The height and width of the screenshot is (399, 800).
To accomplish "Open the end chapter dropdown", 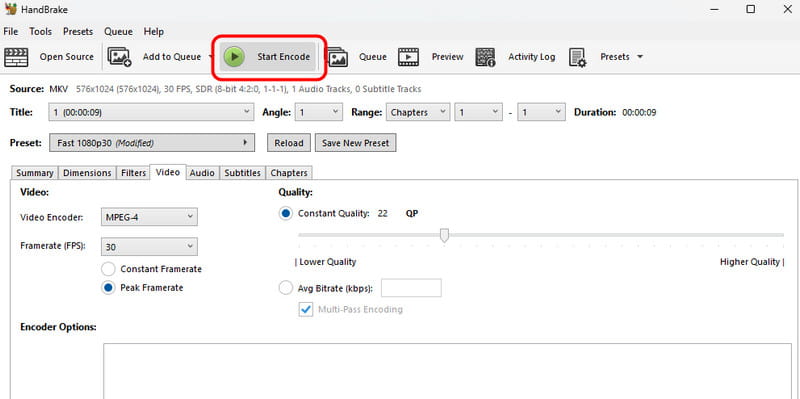I will pyautogui.click(x=541, y=112).
